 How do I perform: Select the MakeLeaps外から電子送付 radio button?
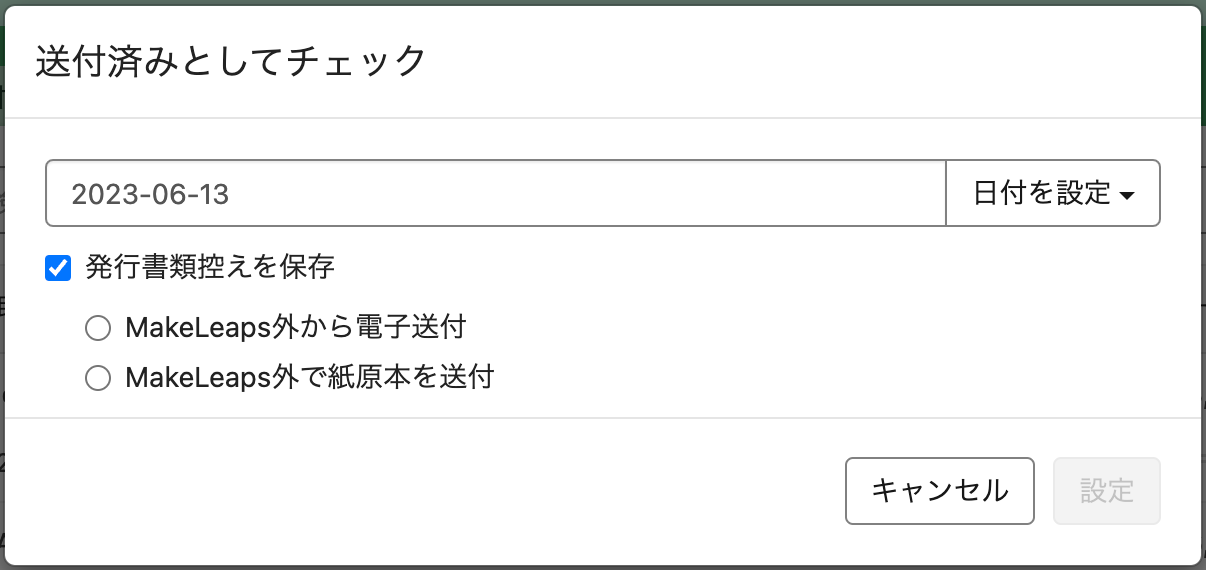tap(98, 328)
